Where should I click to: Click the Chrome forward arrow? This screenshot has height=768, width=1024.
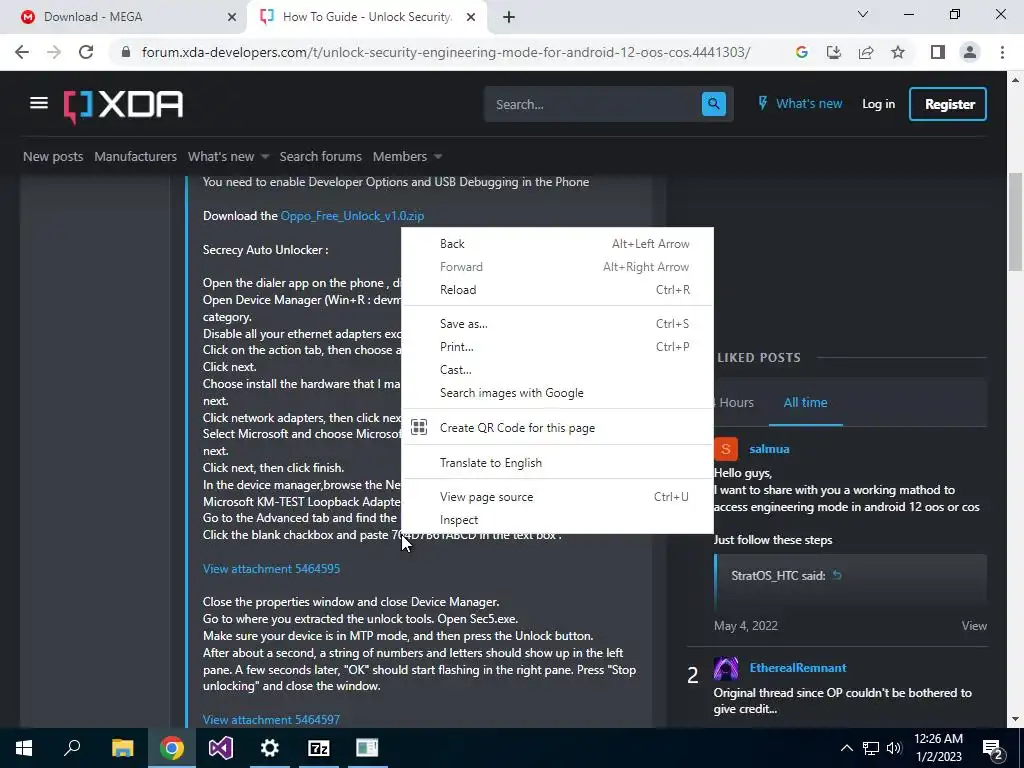click(x=54, y=52)
